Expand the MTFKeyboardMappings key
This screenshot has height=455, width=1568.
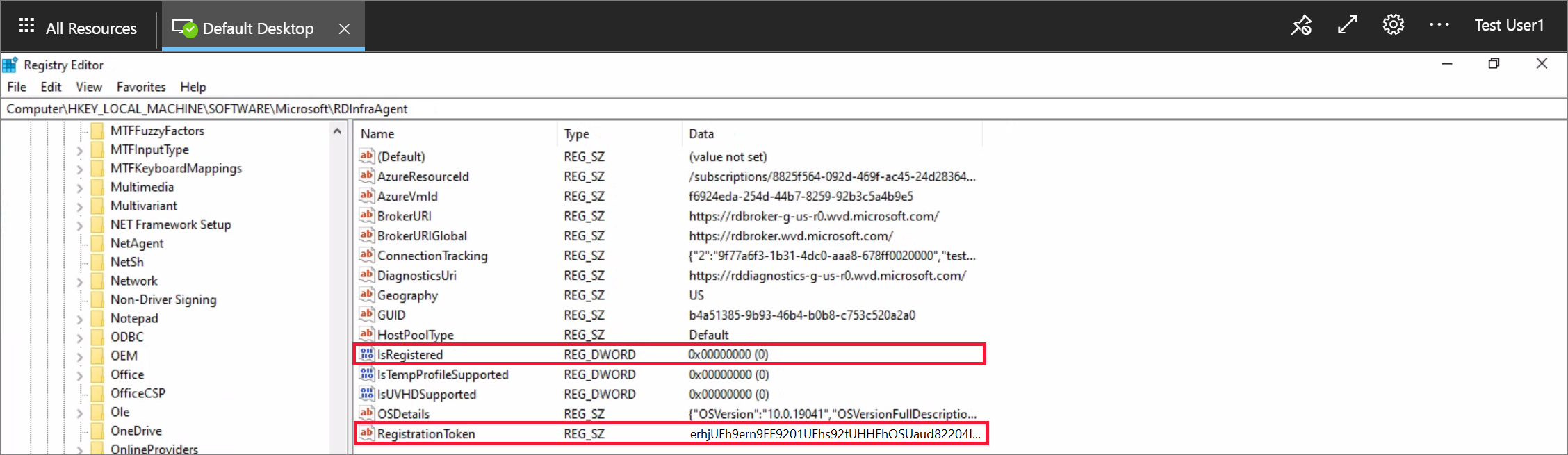tap(79, 169)
